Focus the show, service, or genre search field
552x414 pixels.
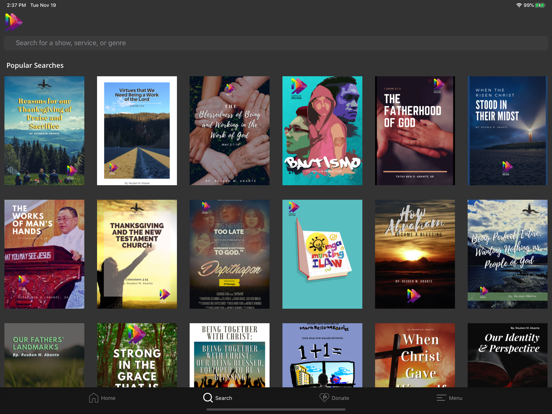(x=276, y=43)
